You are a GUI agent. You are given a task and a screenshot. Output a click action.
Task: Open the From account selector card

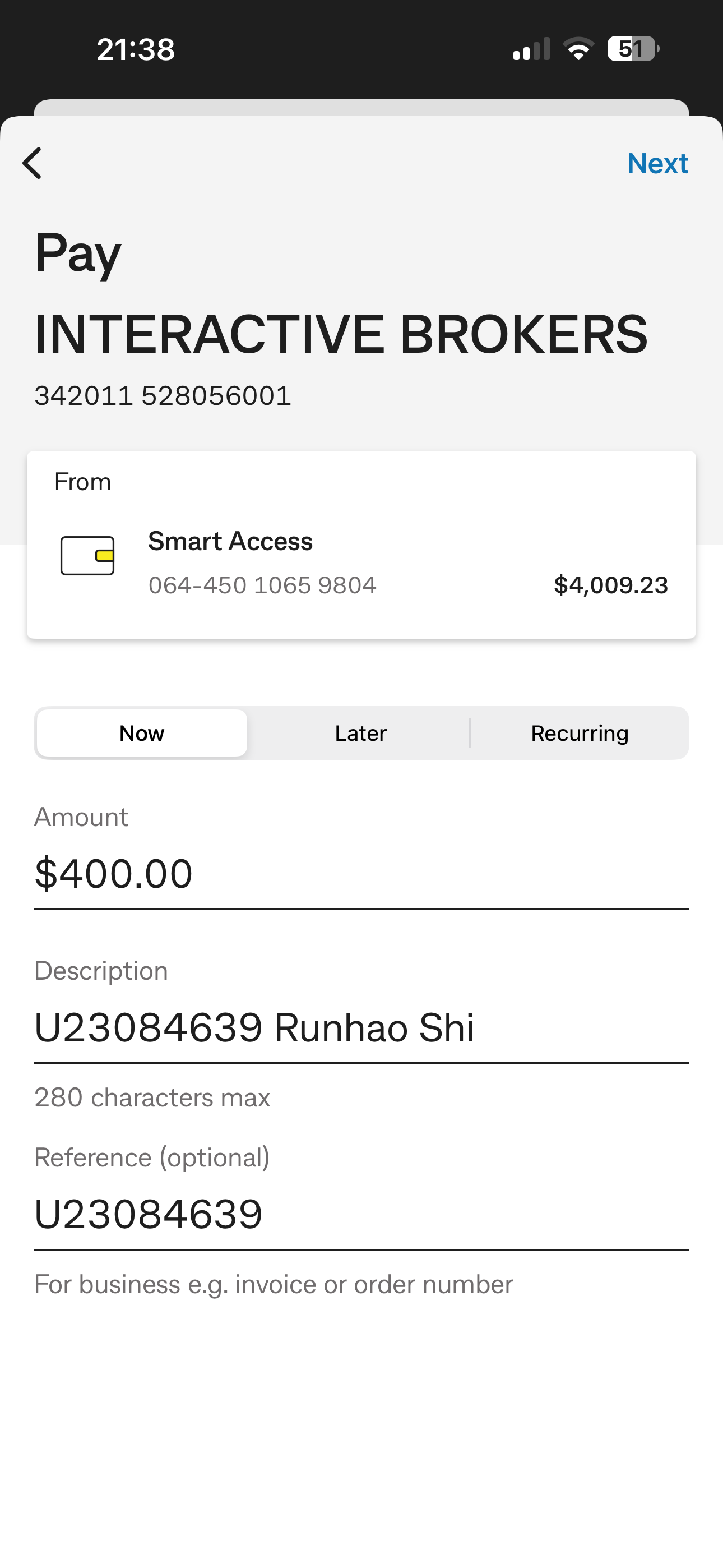click(361, 545)
